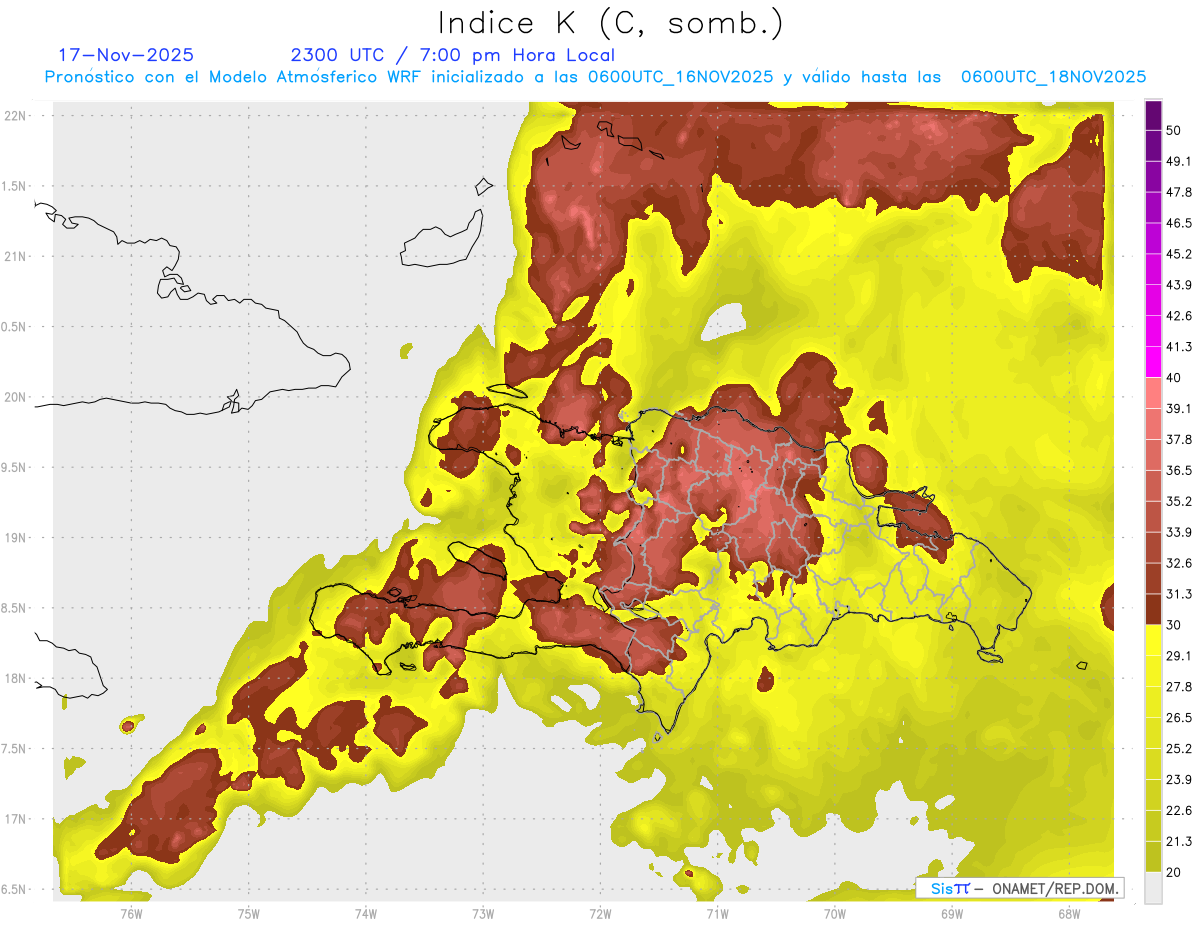
Task: Click the 20N latitude axis label
Action: (x=17, y=397)
